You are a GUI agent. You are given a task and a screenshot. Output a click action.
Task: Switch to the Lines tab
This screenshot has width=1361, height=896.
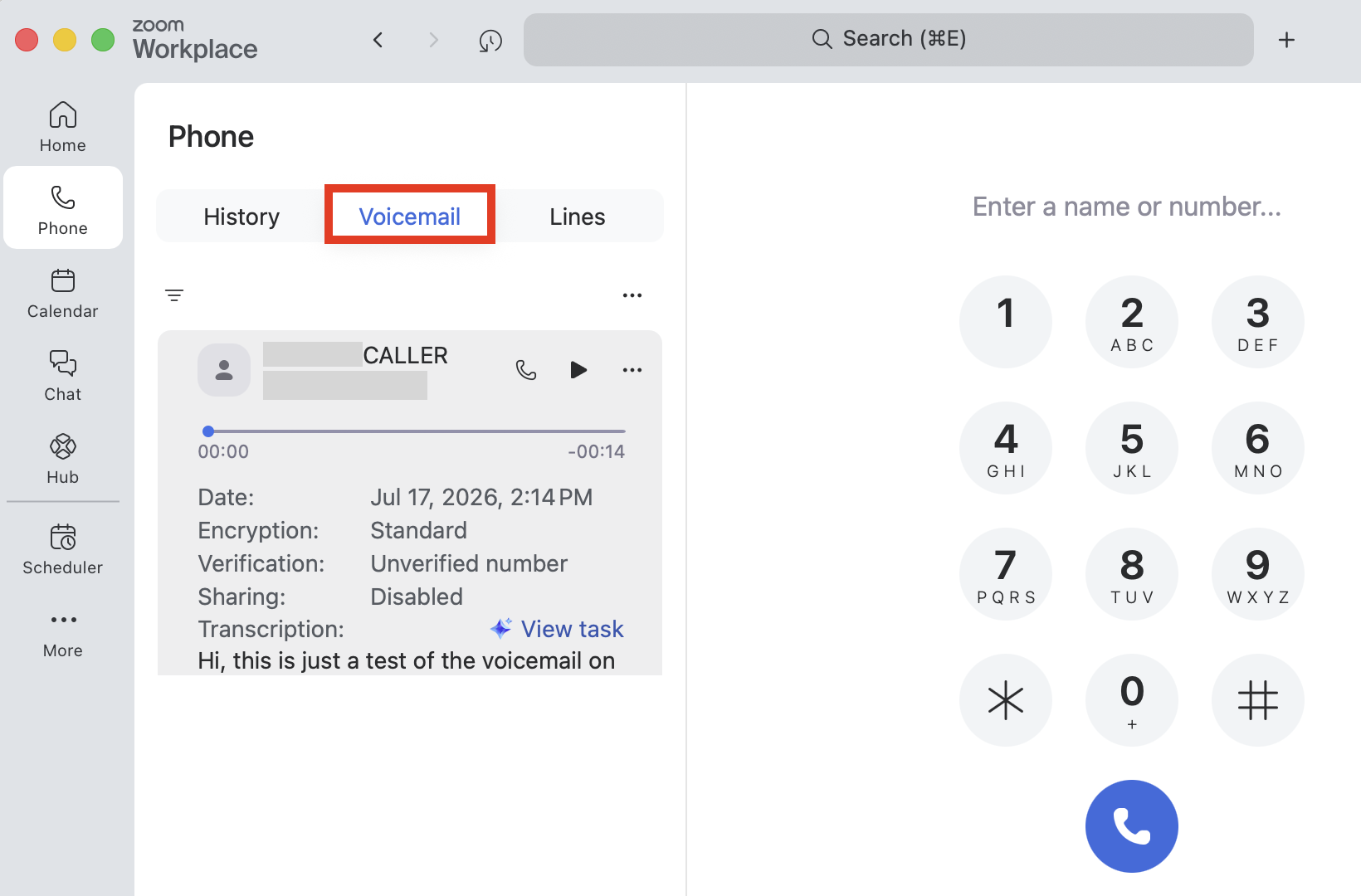[x=578, y=217]
